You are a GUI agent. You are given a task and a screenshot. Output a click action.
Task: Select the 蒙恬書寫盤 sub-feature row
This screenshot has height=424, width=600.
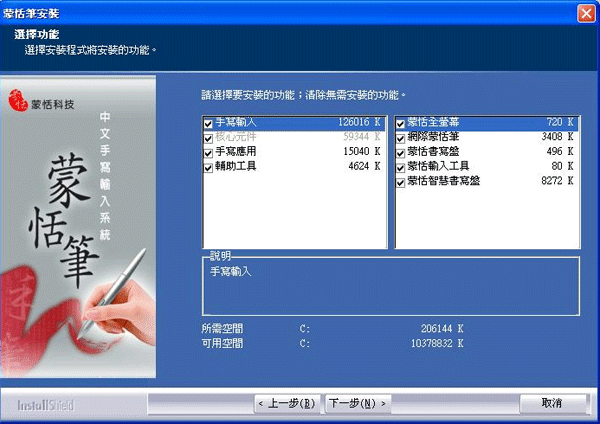pos(487,152)
